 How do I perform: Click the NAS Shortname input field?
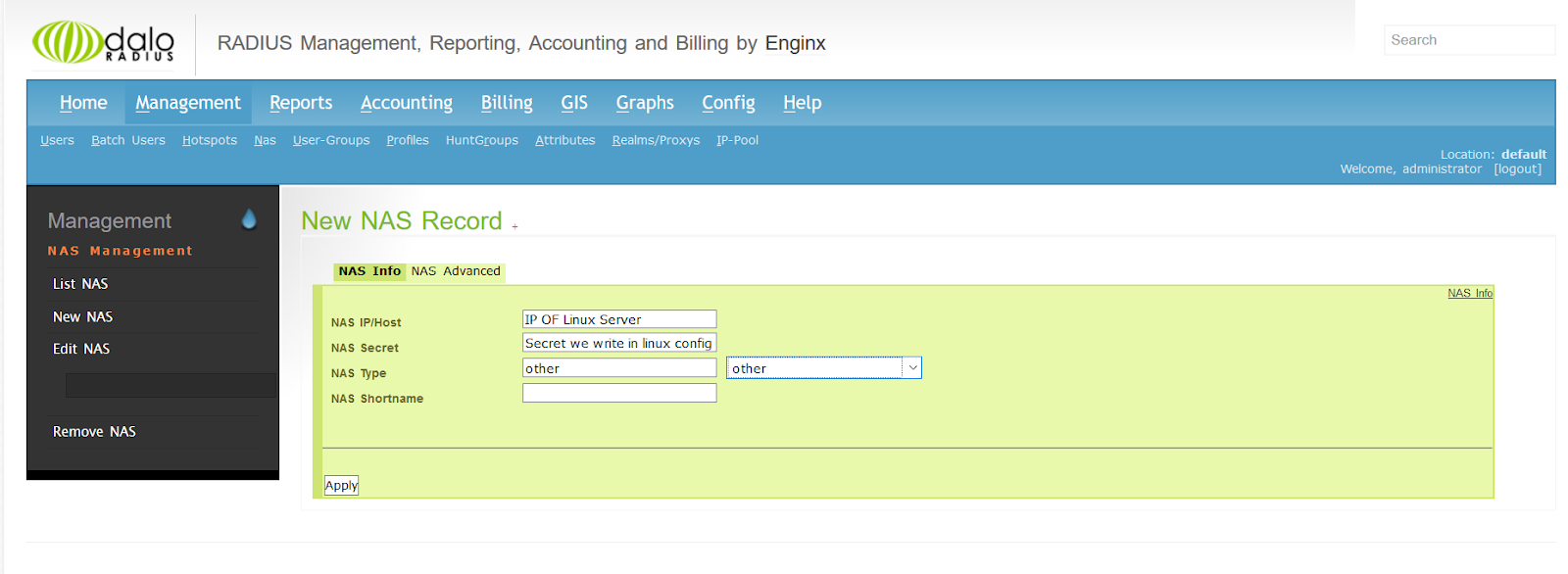(619, 393)
